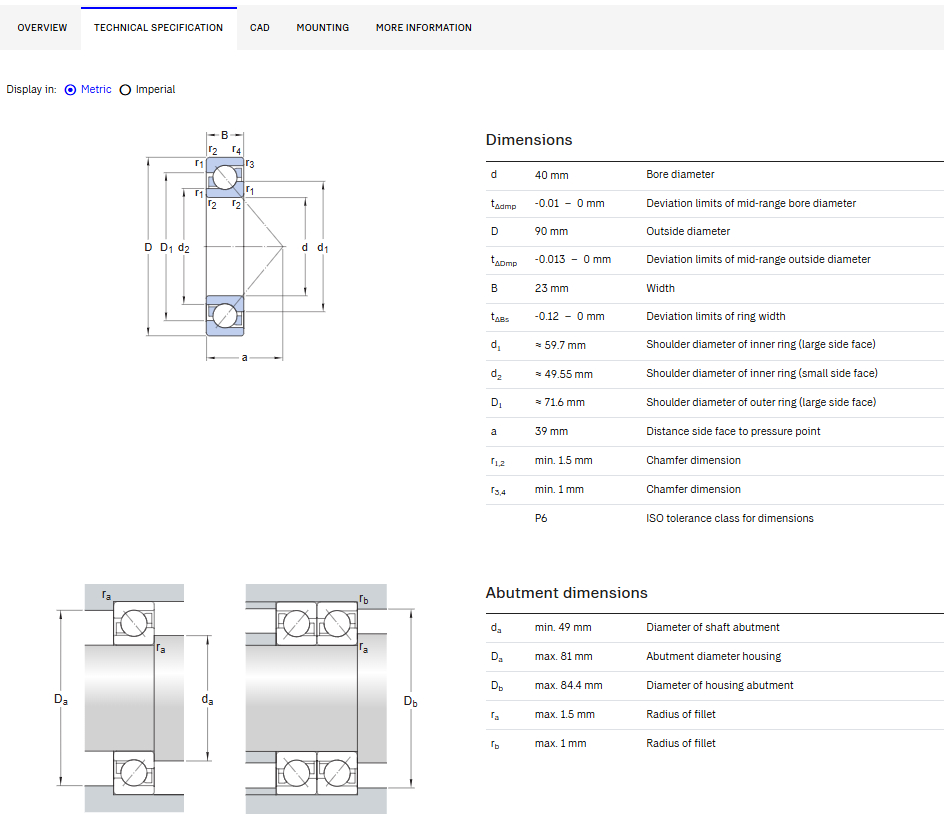Click the 'P6' tolerance class value
Viewport: 944px width, 822px height.
point(541,518)
